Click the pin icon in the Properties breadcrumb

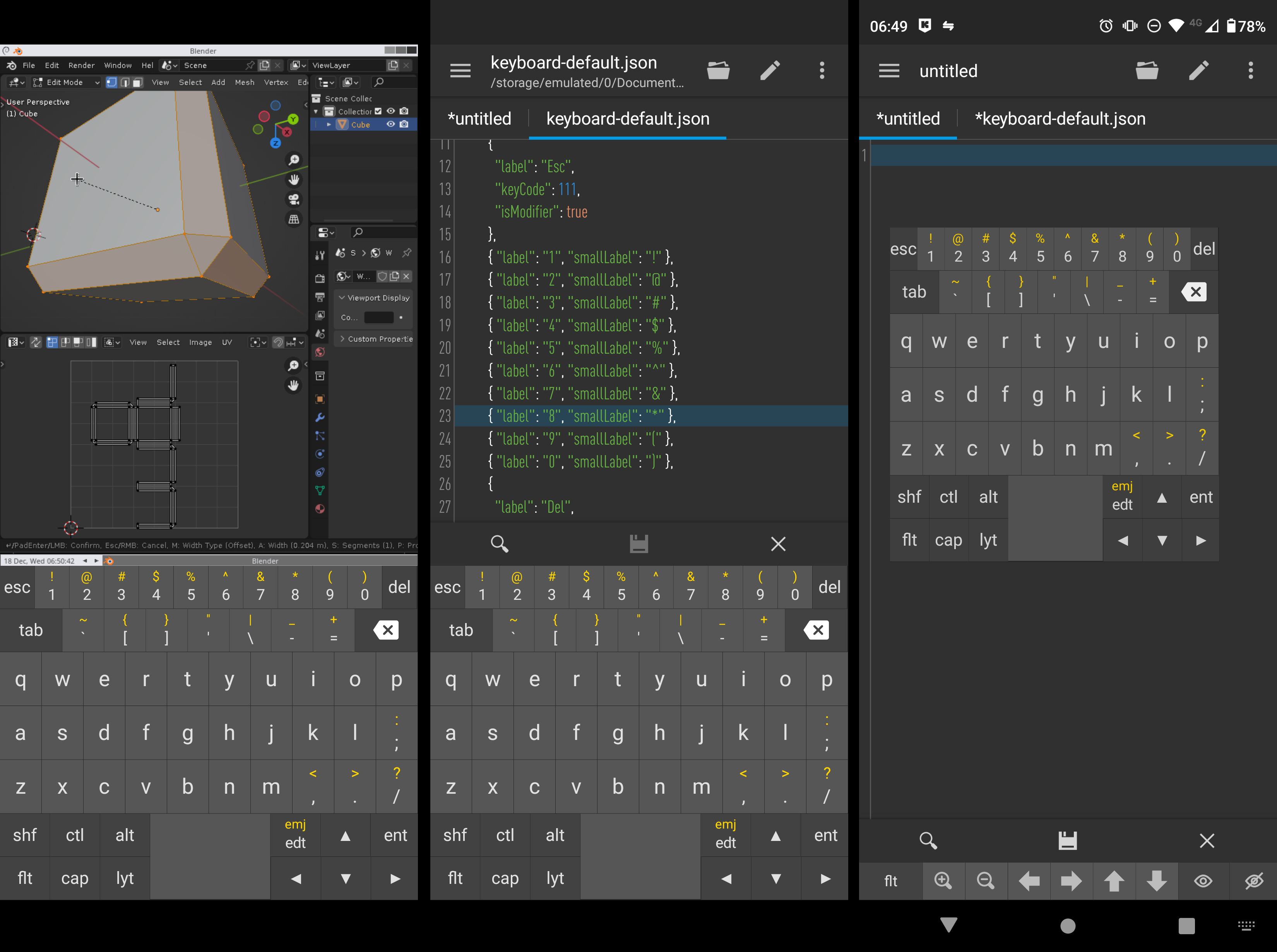pos(407,252)
